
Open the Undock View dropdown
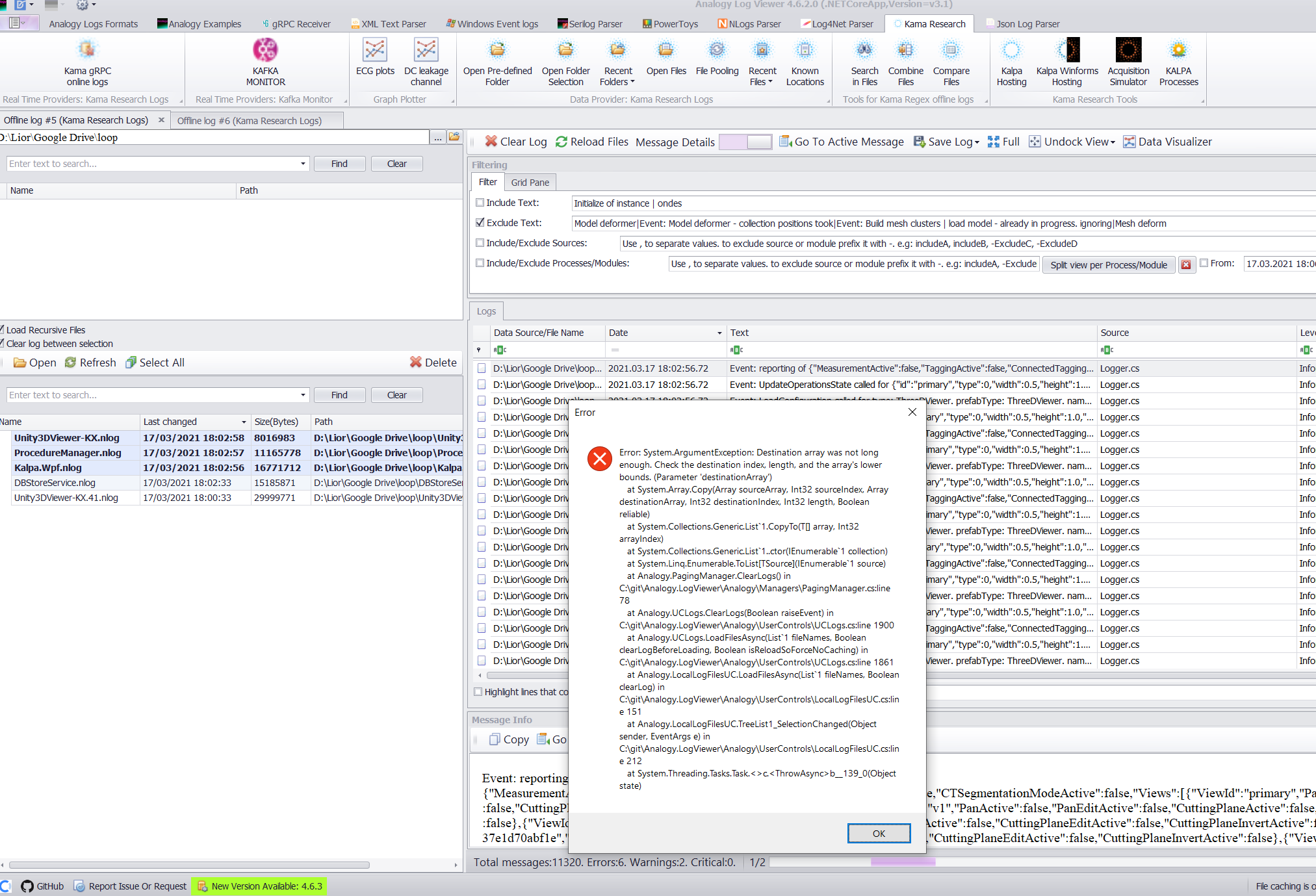(x=1113, y=142)
